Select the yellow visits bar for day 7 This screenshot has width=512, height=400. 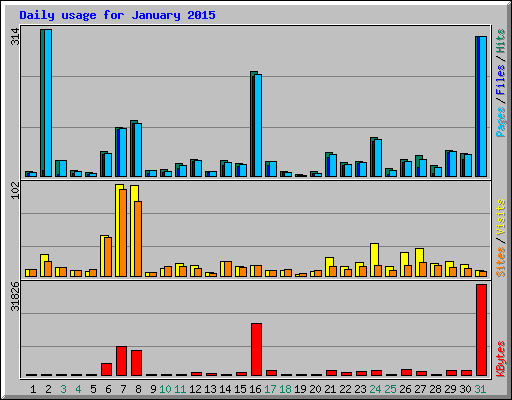pos(117,230)
